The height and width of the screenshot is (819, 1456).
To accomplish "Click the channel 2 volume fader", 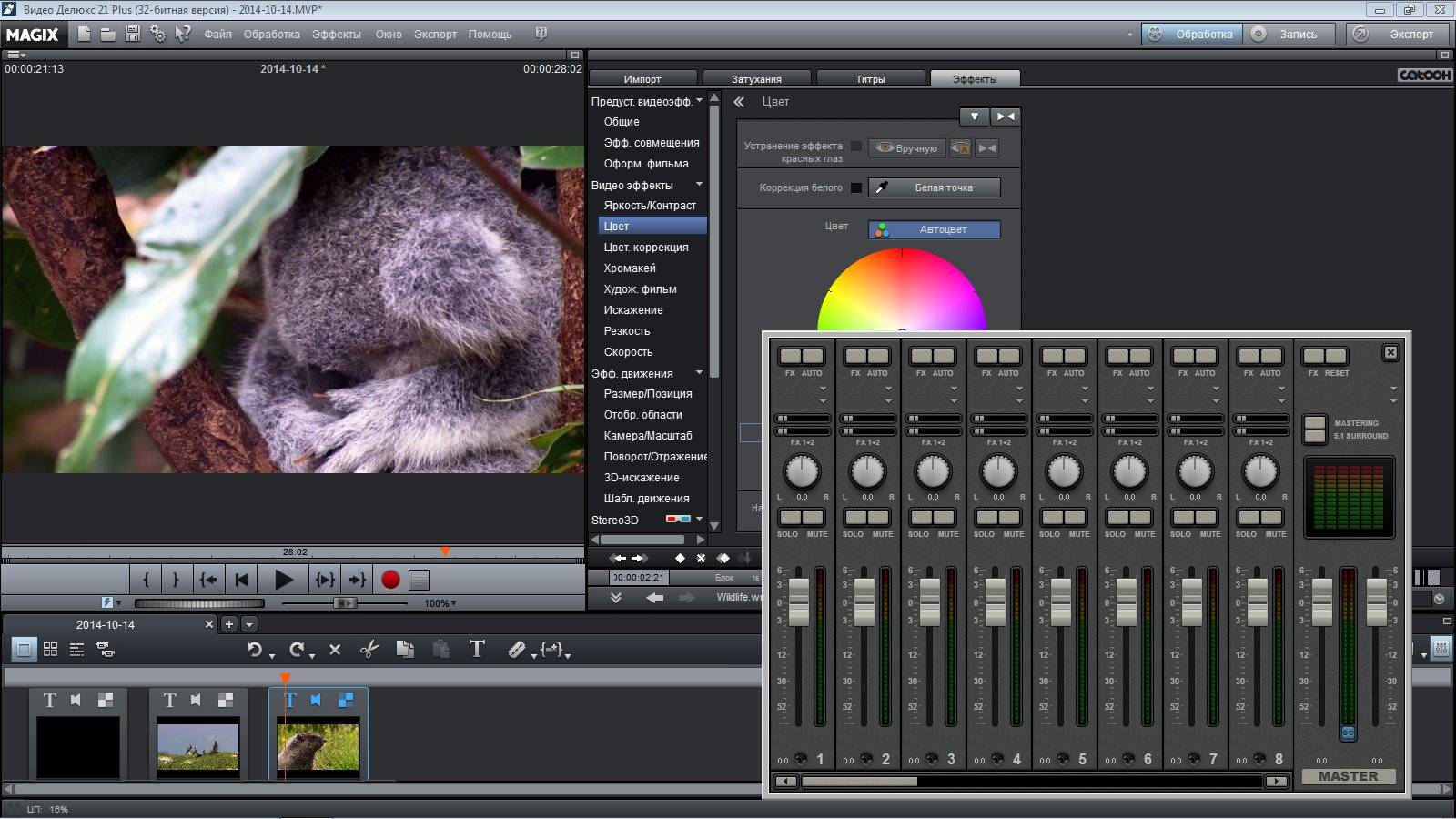I will 864,602.
